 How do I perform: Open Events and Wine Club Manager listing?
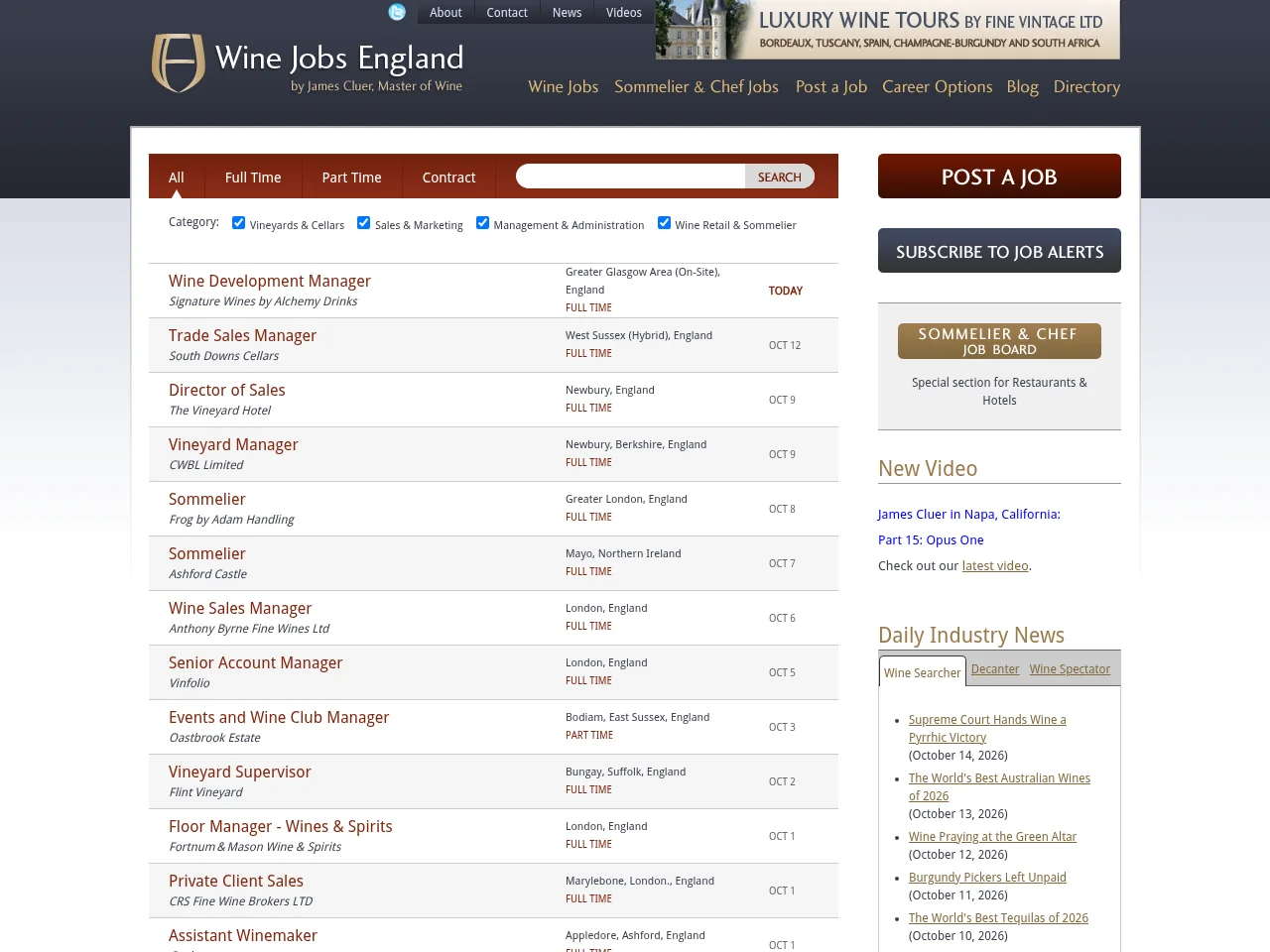click(x=279, y=717)
